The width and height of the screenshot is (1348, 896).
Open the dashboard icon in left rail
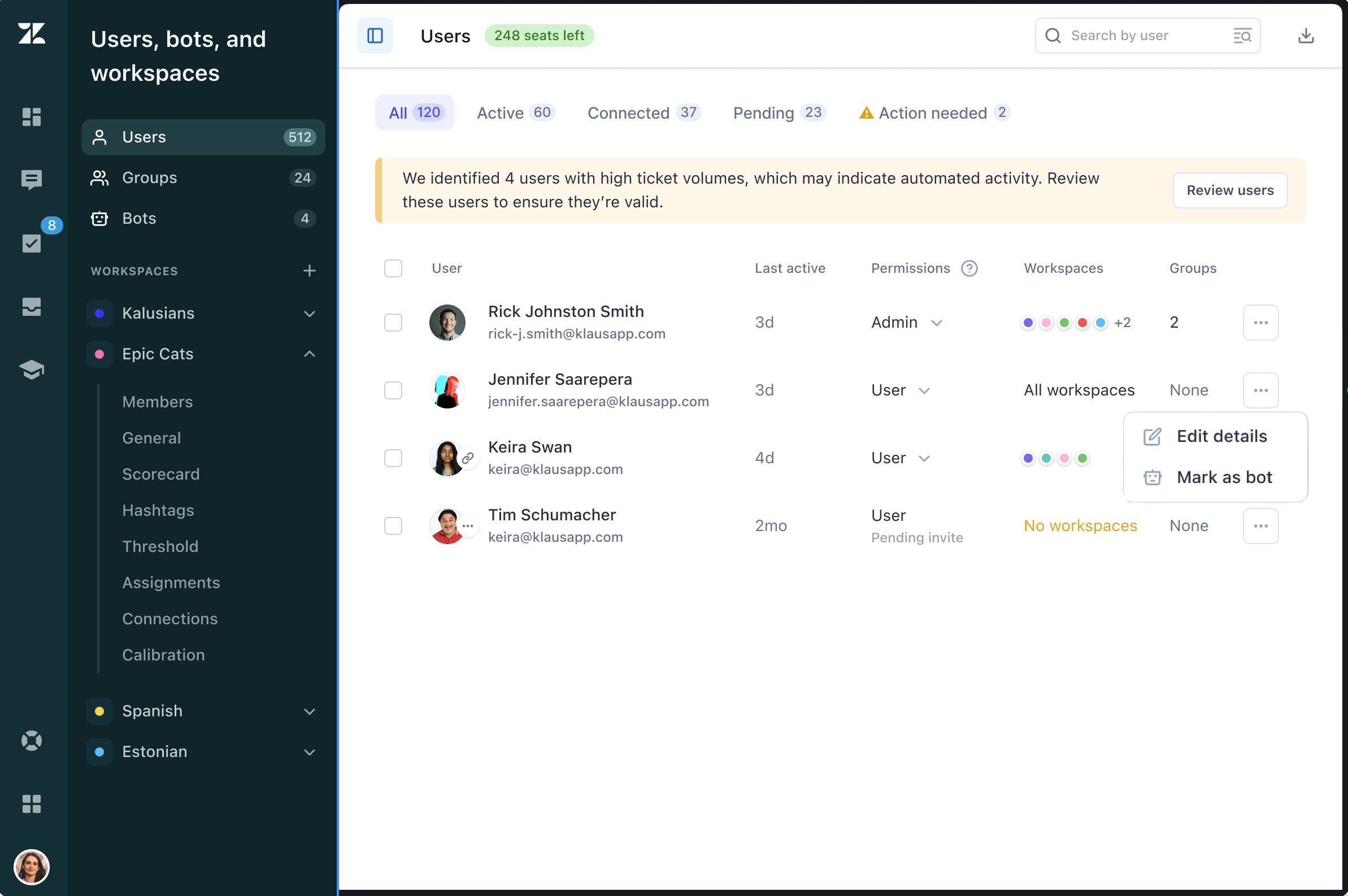pos(32,116)
